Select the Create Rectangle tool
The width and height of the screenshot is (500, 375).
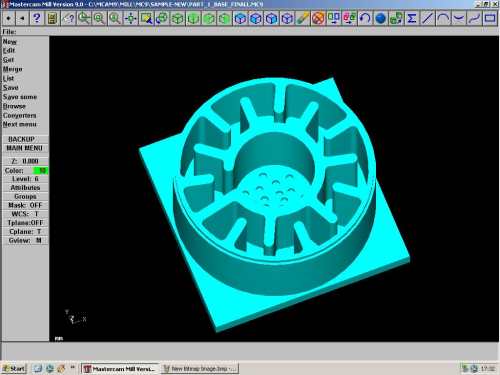490,18
